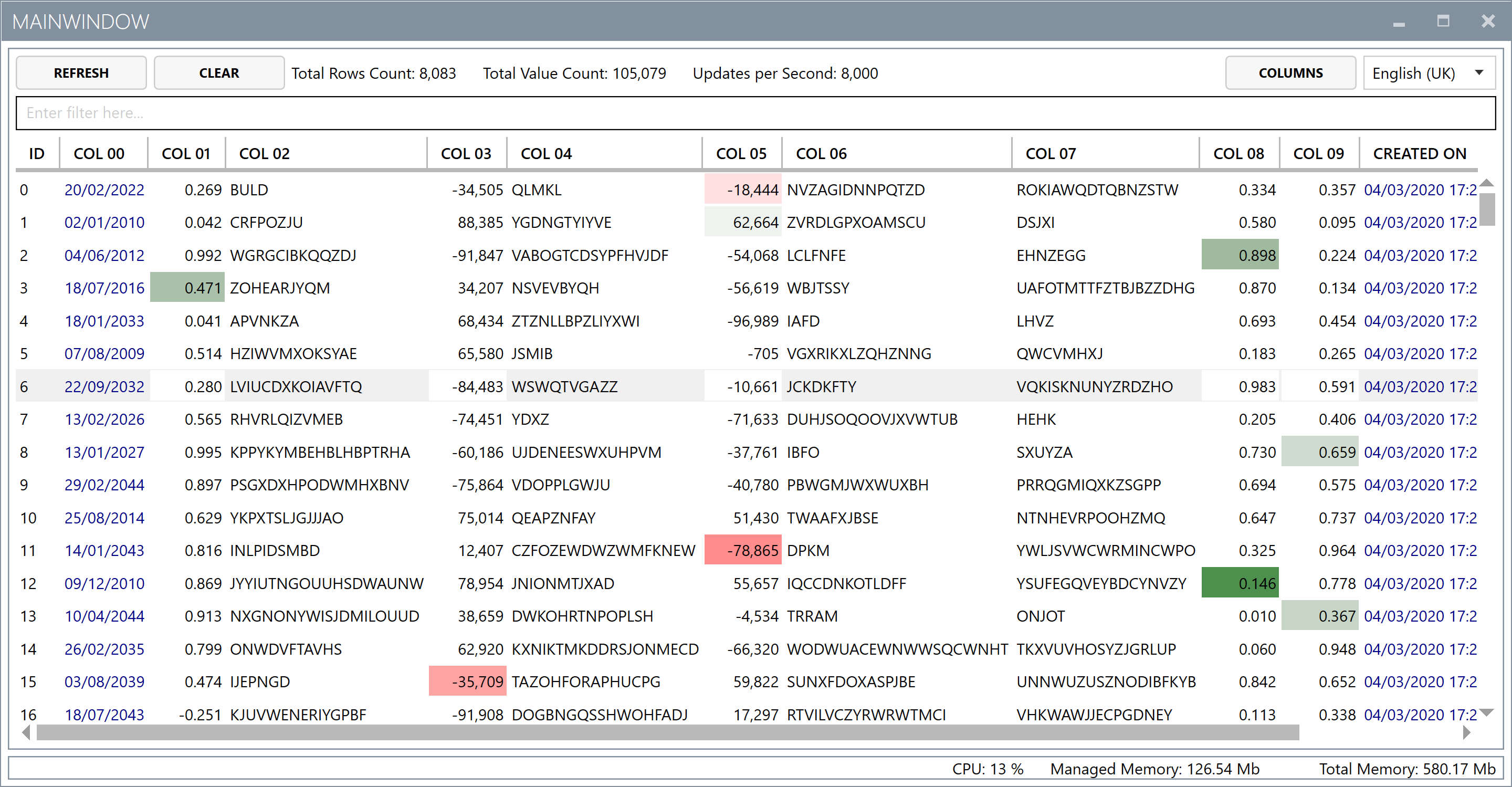Viewport: 1512px width, 787px height.
Task: Click the horizontal scrollbar thumb
Action: pos(667,732)
